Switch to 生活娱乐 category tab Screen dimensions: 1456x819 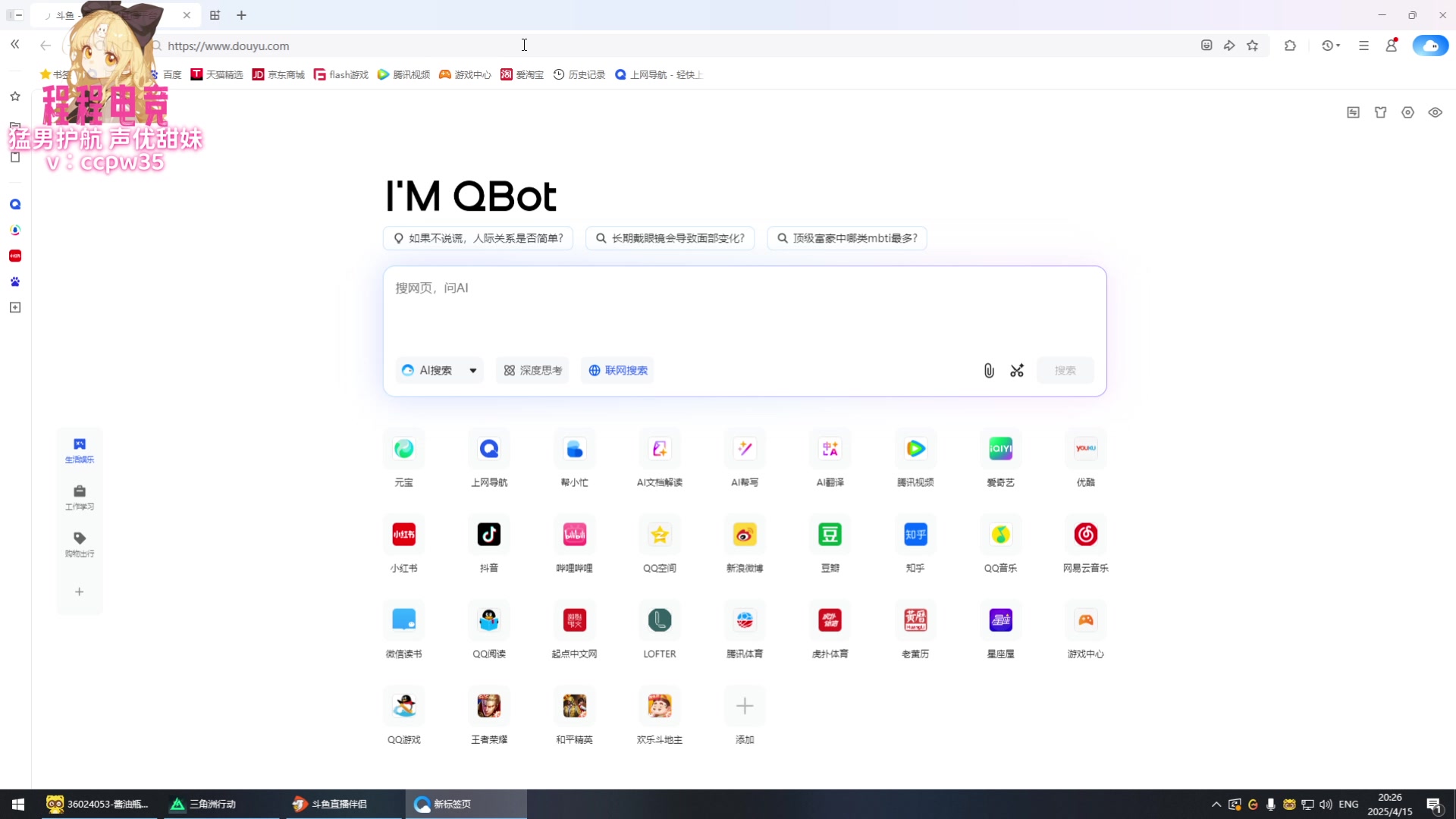pos(80,450)
